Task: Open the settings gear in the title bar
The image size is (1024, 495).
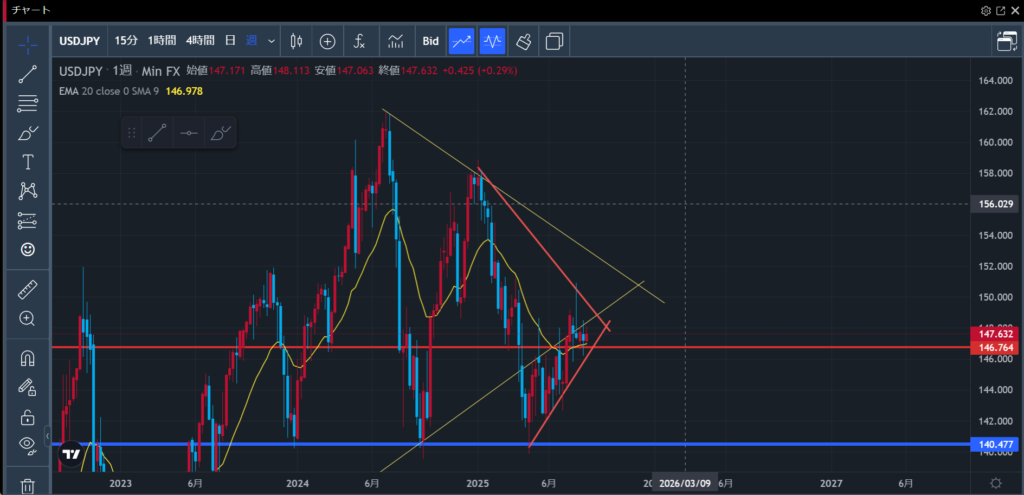Action: (986, 10)
